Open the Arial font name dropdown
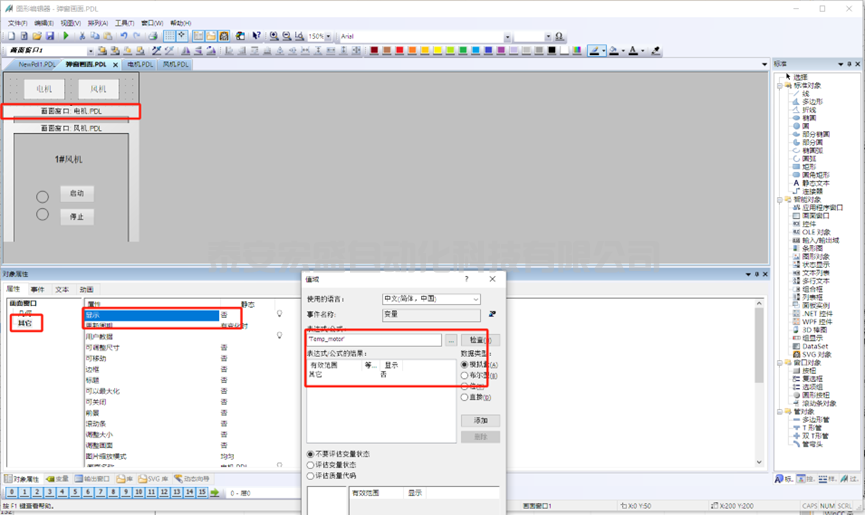Image resolution: width=865 pixels, height=515 pixels. [508, 36]
